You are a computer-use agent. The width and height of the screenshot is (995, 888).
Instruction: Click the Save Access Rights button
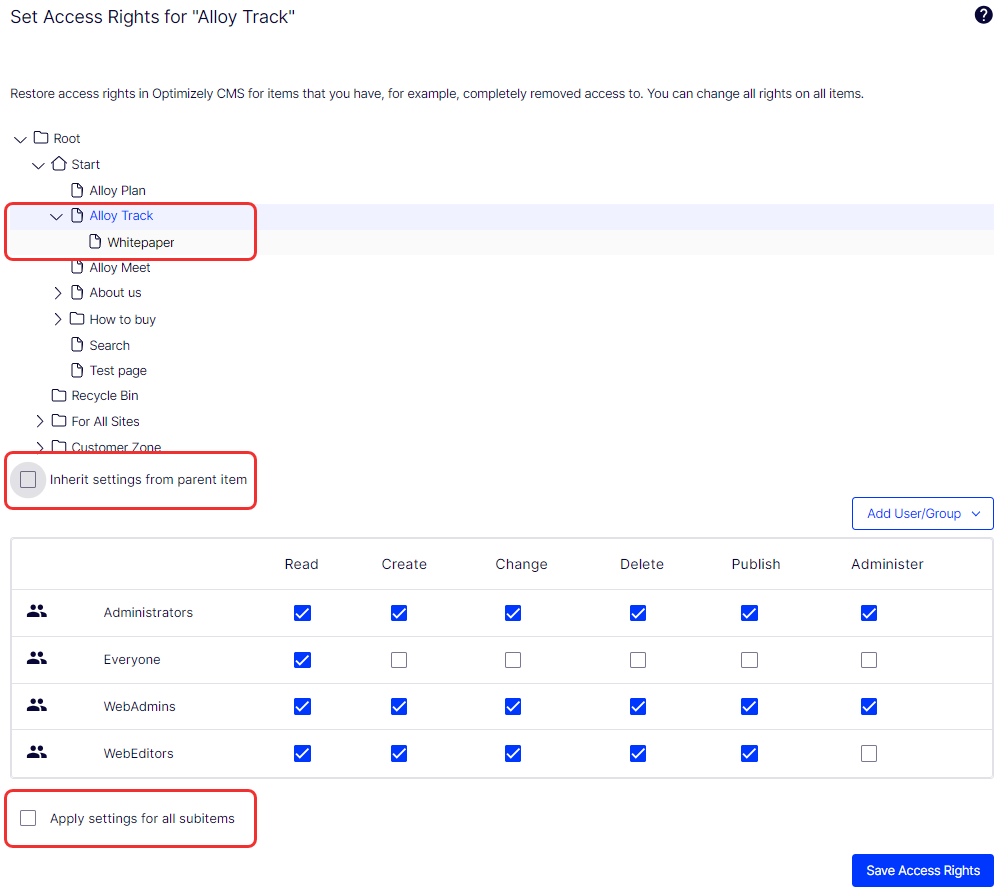pyautogui.click(x=921, y=870)
